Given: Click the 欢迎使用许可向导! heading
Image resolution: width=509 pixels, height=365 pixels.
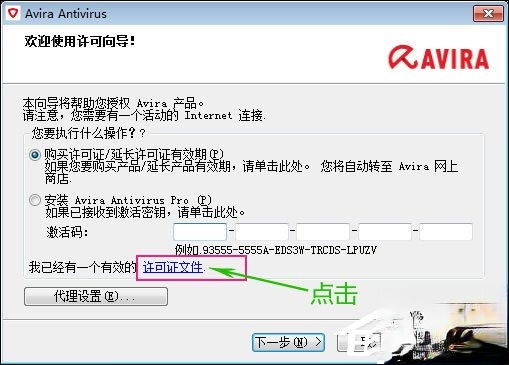Looking at the screenshot, I should pos(80,41).
